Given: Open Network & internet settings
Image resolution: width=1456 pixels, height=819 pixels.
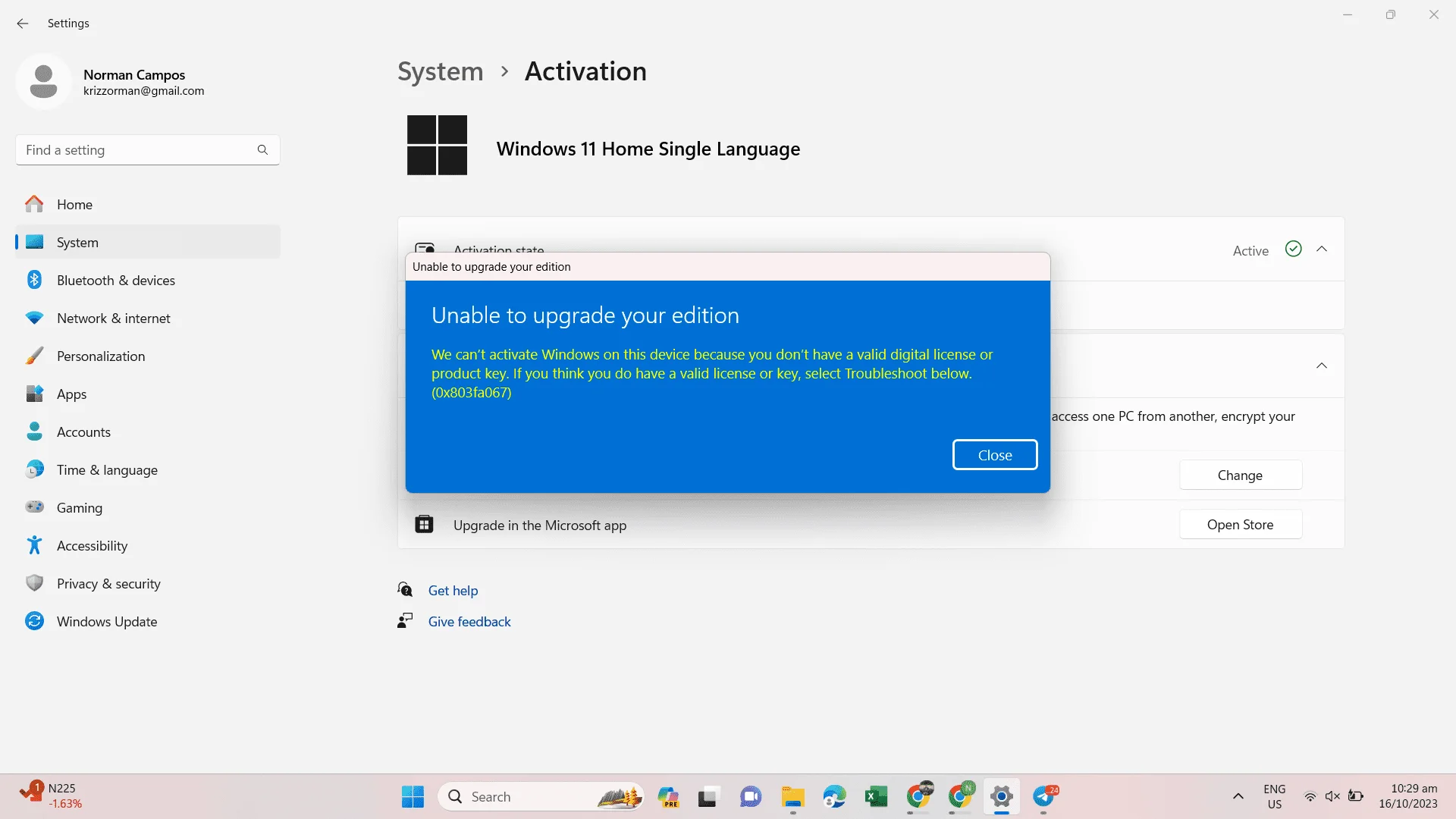Looking at the screenshot, I should point(148,318).
